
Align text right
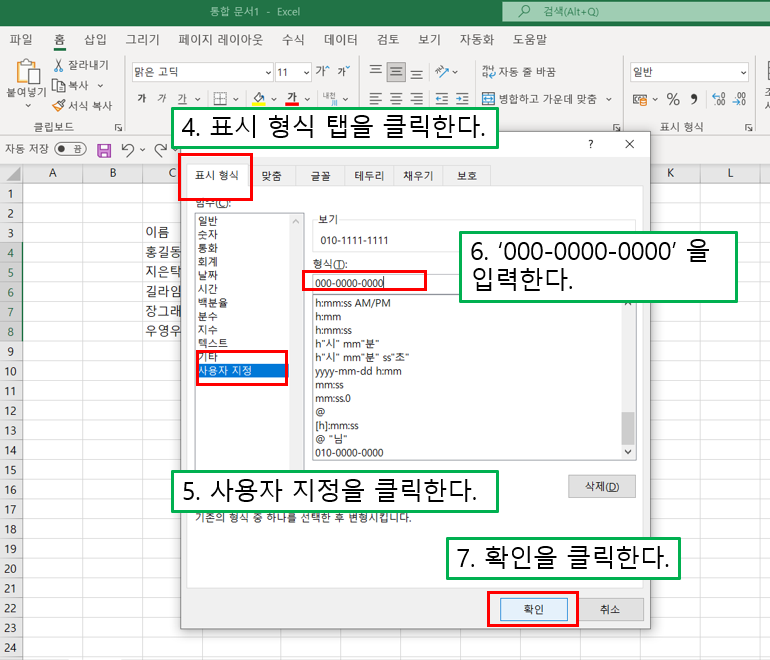click(416, 99)
